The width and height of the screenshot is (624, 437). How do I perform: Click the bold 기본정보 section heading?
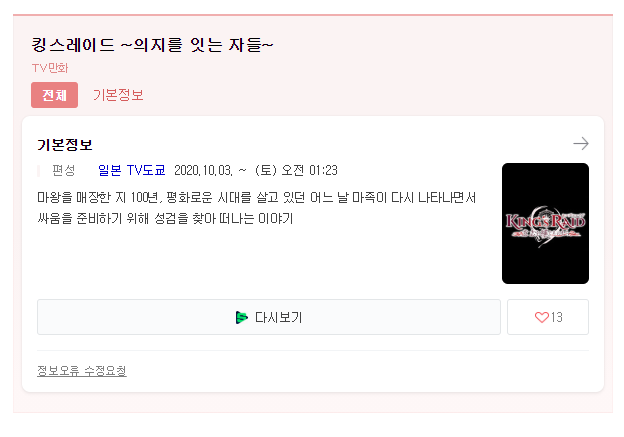(x=64, y=144)
